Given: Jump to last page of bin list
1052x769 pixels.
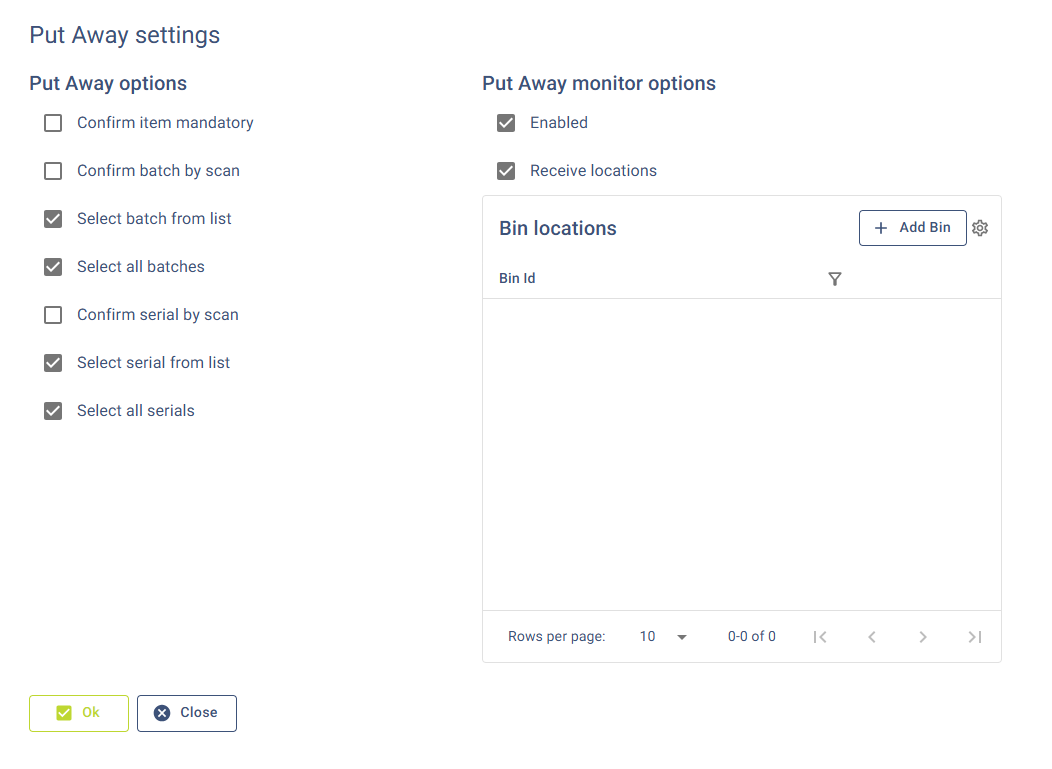Looking at the screenshot, I should [975, 637].
